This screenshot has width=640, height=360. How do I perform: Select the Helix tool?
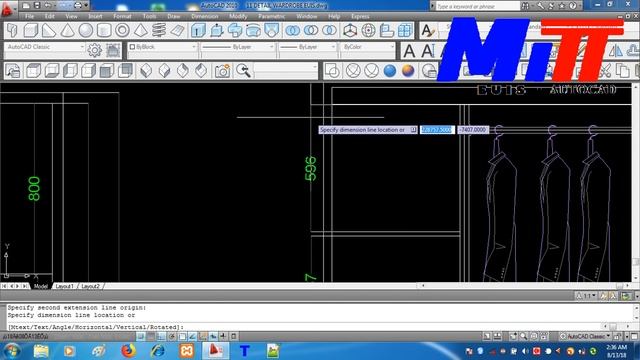(x=159, y=31)
